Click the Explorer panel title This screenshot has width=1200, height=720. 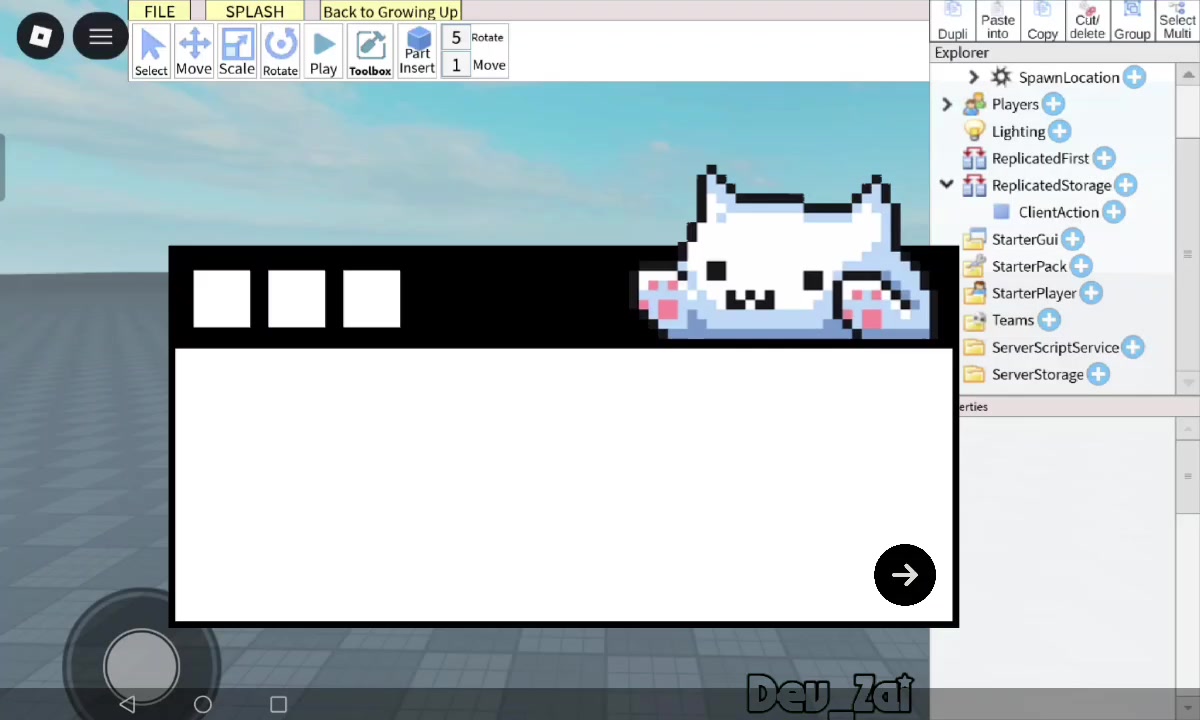(x=962, y=52)
